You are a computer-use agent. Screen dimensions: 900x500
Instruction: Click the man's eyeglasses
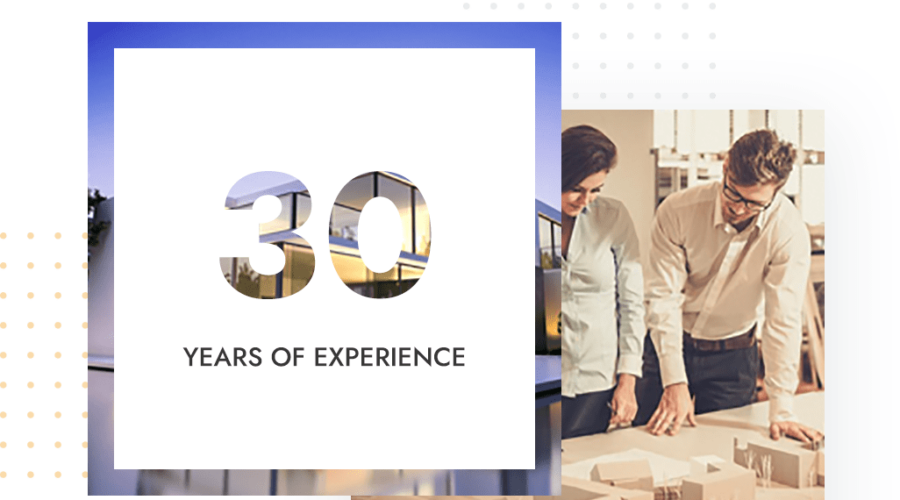[746, 197]
